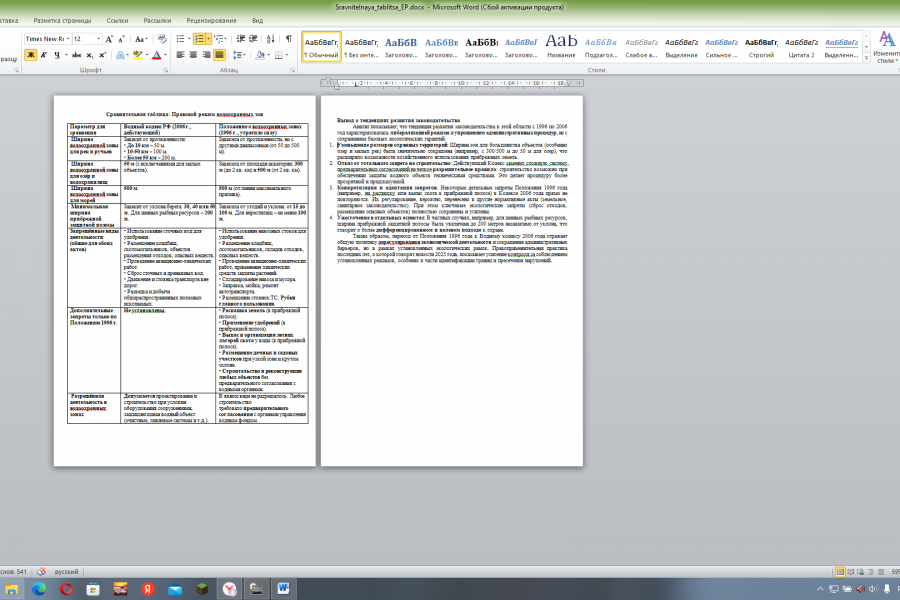Open Рассылки tab

[157, 21]
